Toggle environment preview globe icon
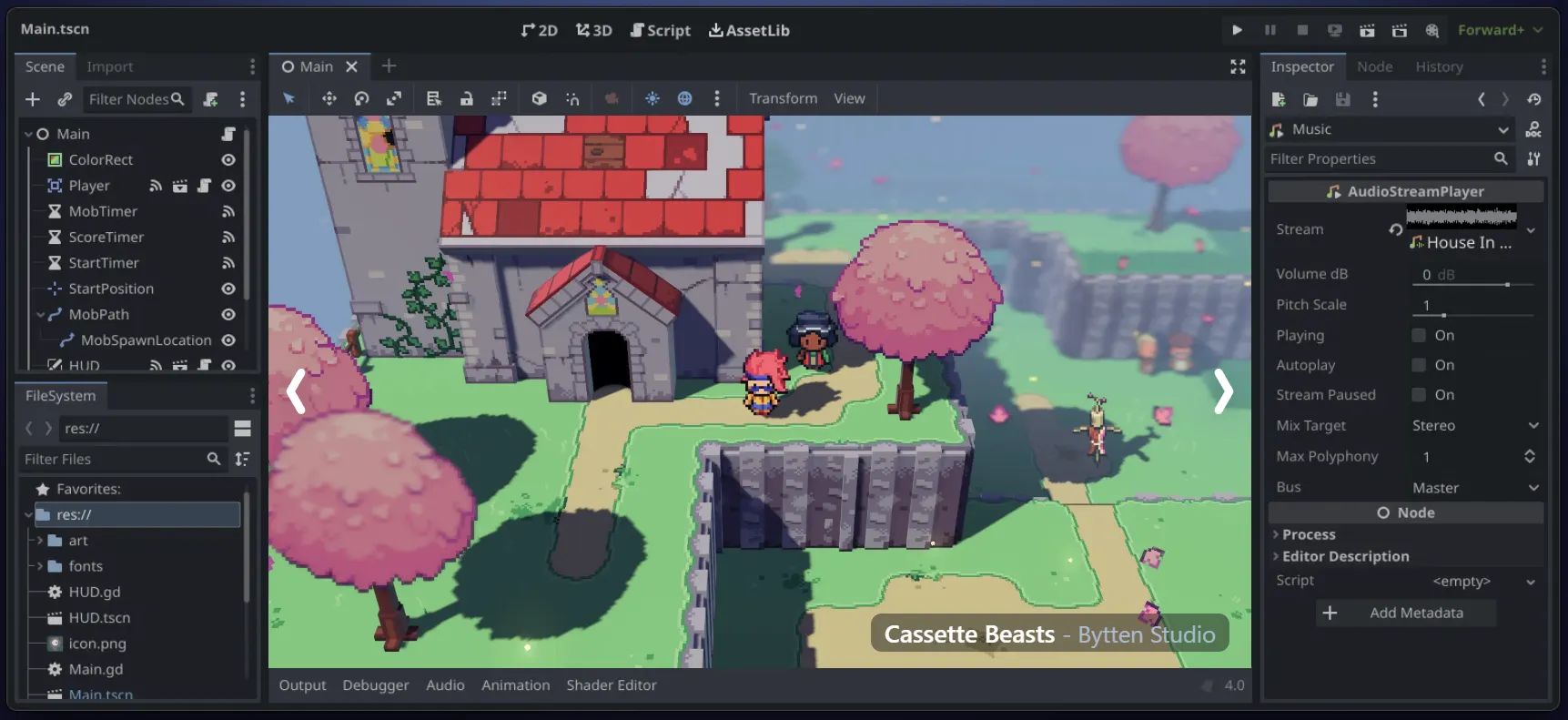Viewport: 1568px width, 720px height. click(685, 98)
